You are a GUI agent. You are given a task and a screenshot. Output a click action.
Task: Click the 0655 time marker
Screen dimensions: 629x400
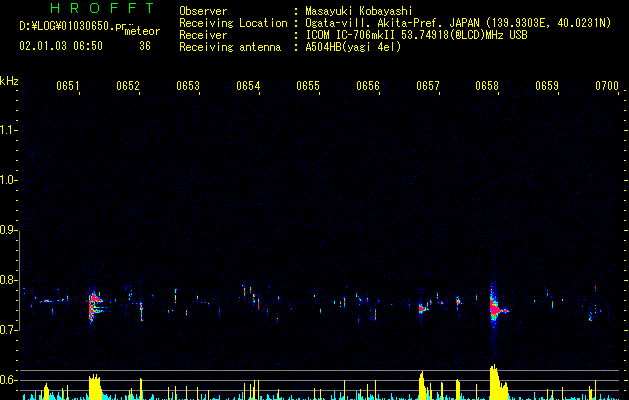tap(308, 86)
